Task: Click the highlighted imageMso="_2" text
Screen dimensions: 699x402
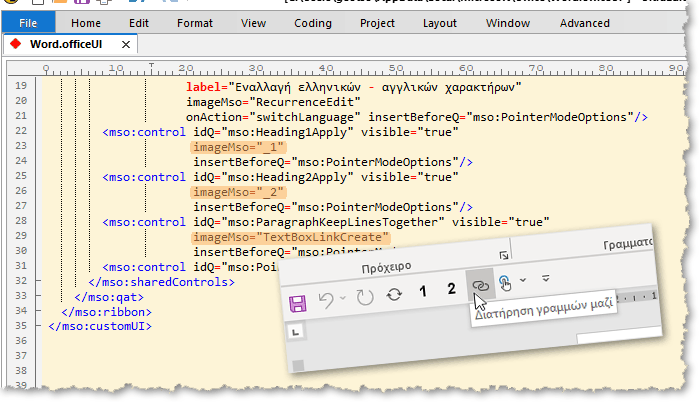Action: (x=238, y=192)
